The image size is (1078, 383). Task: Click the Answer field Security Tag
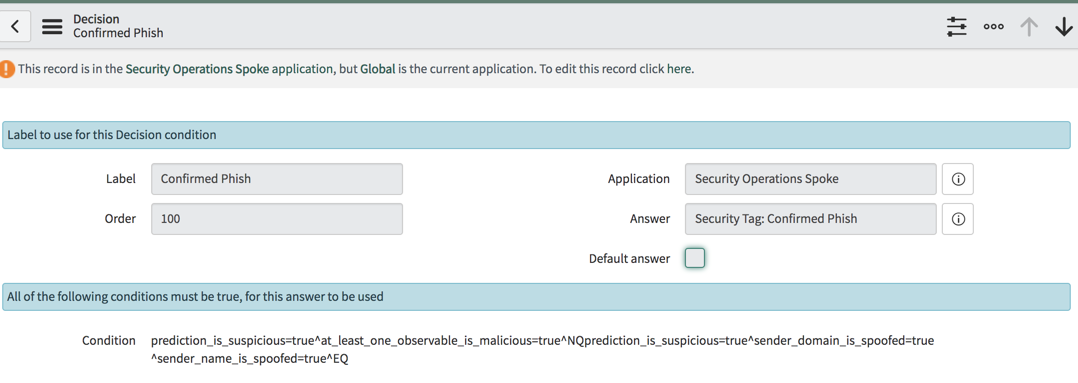[x=811, y=219]
